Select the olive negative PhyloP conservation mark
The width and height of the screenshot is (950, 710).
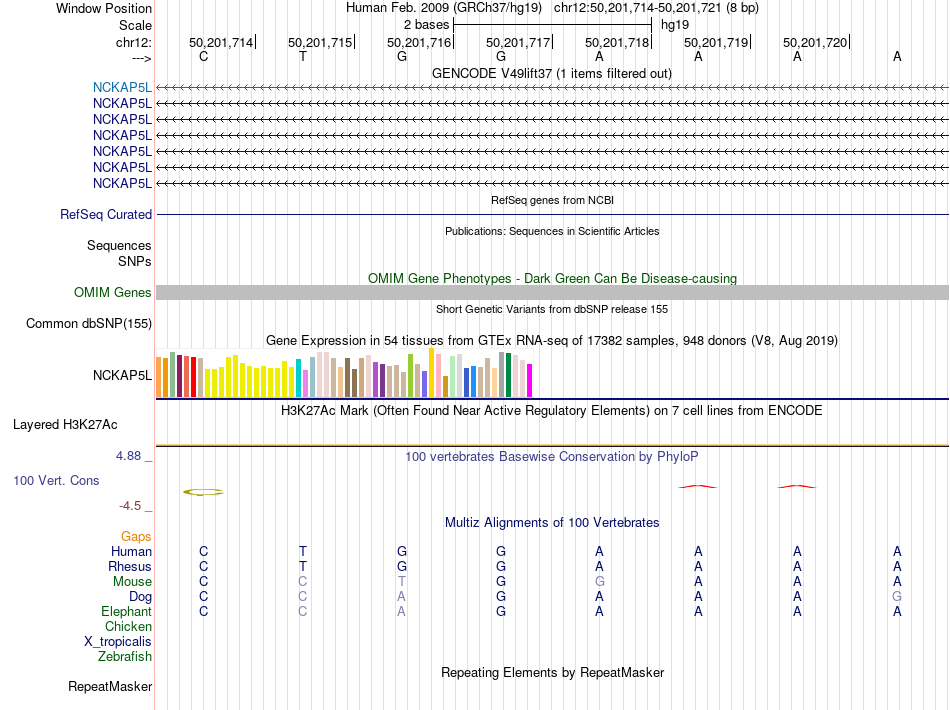pyautogui.click(x=203, y=492)
